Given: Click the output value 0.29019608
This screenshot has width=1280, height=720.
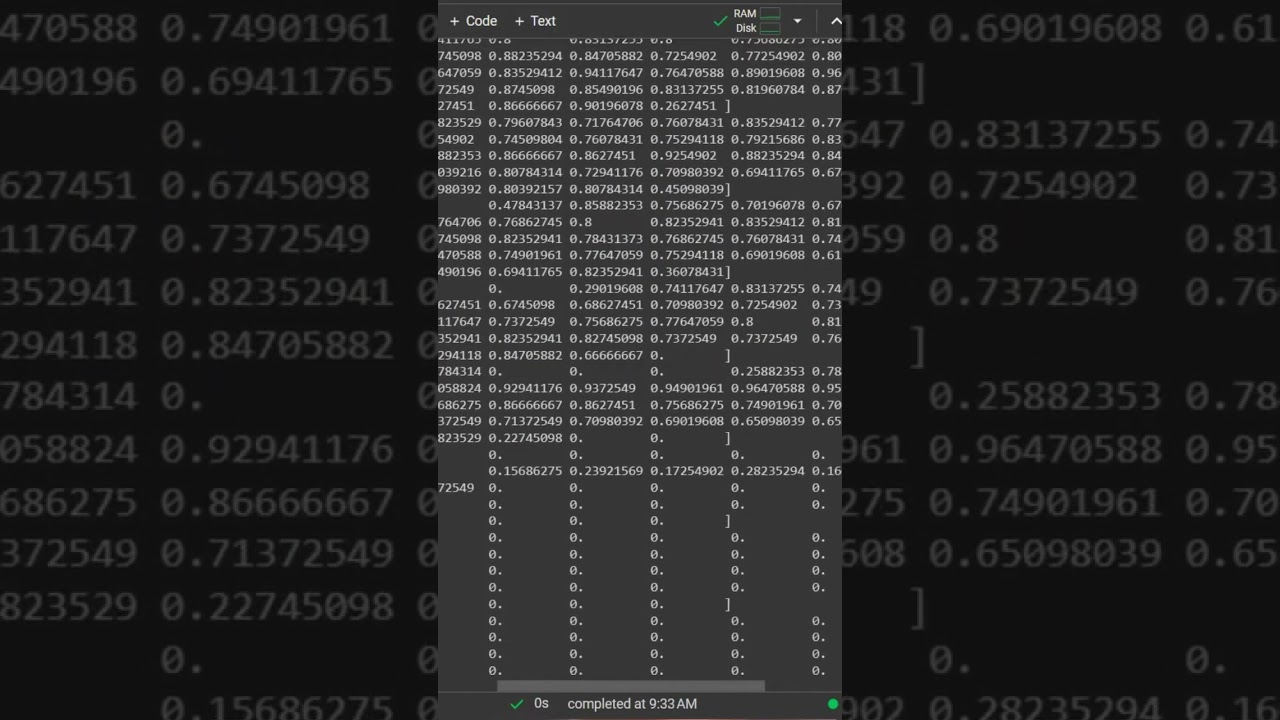Looking at the screenshot, I should click(606, 289).
